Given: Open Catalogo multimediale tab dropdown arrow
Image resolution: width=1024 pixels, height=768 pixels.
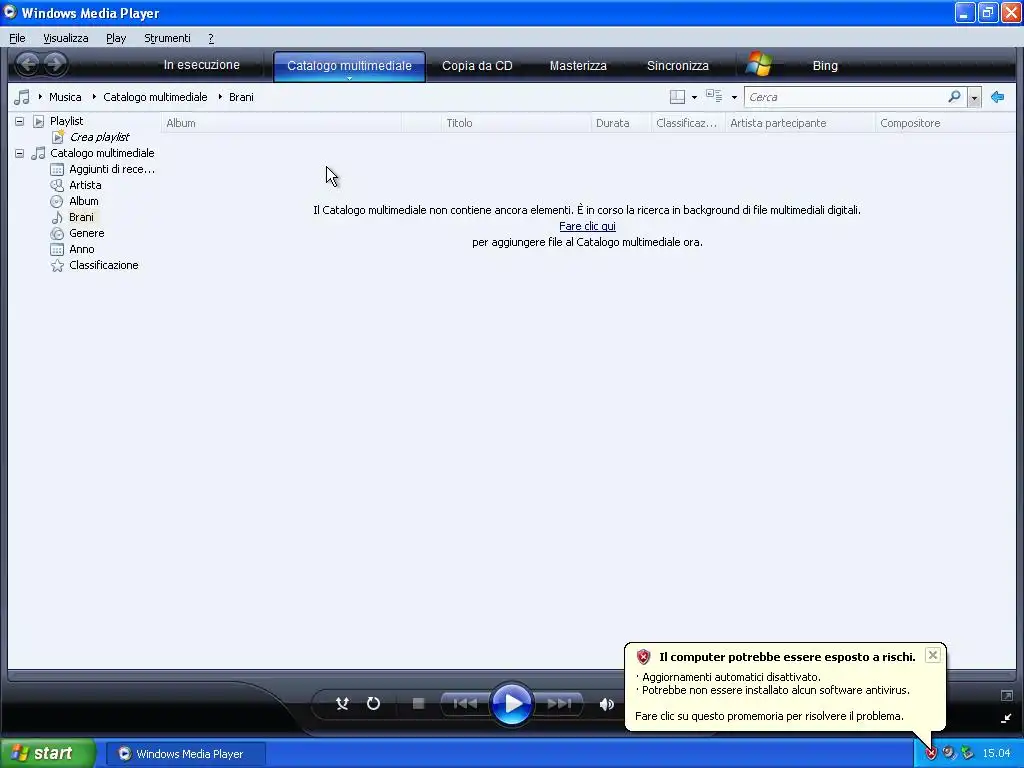Looking at the screenshot, I should coord(349,78).
